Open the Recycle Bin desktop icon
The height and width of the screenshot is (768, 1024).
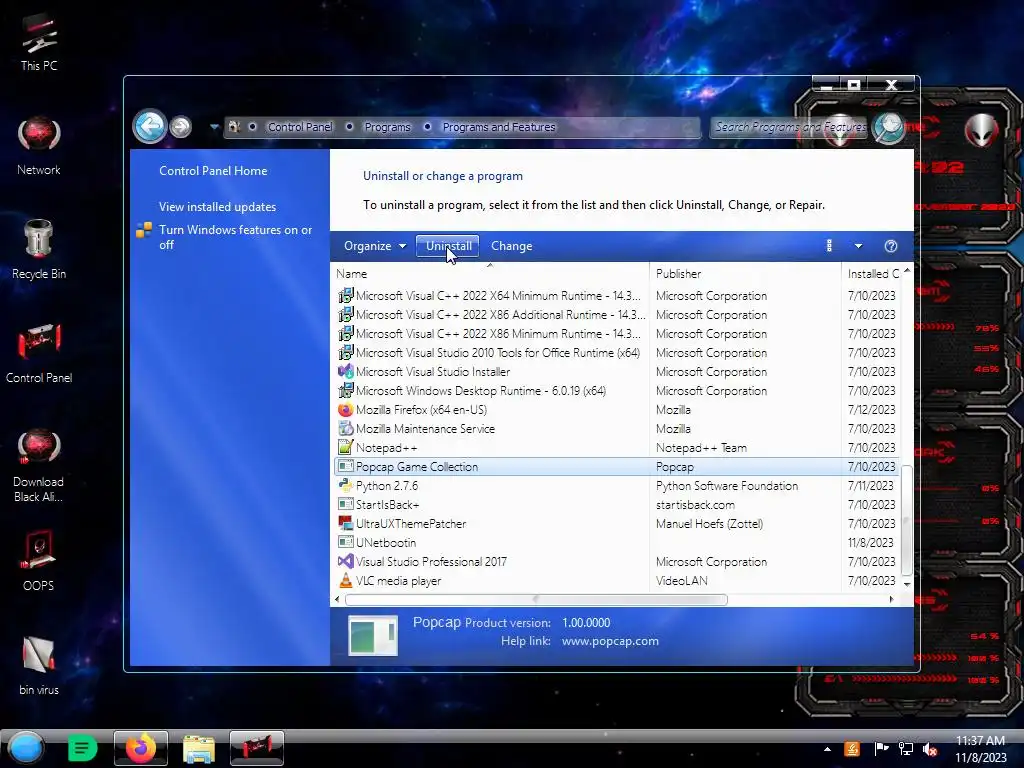pos(39,249)
